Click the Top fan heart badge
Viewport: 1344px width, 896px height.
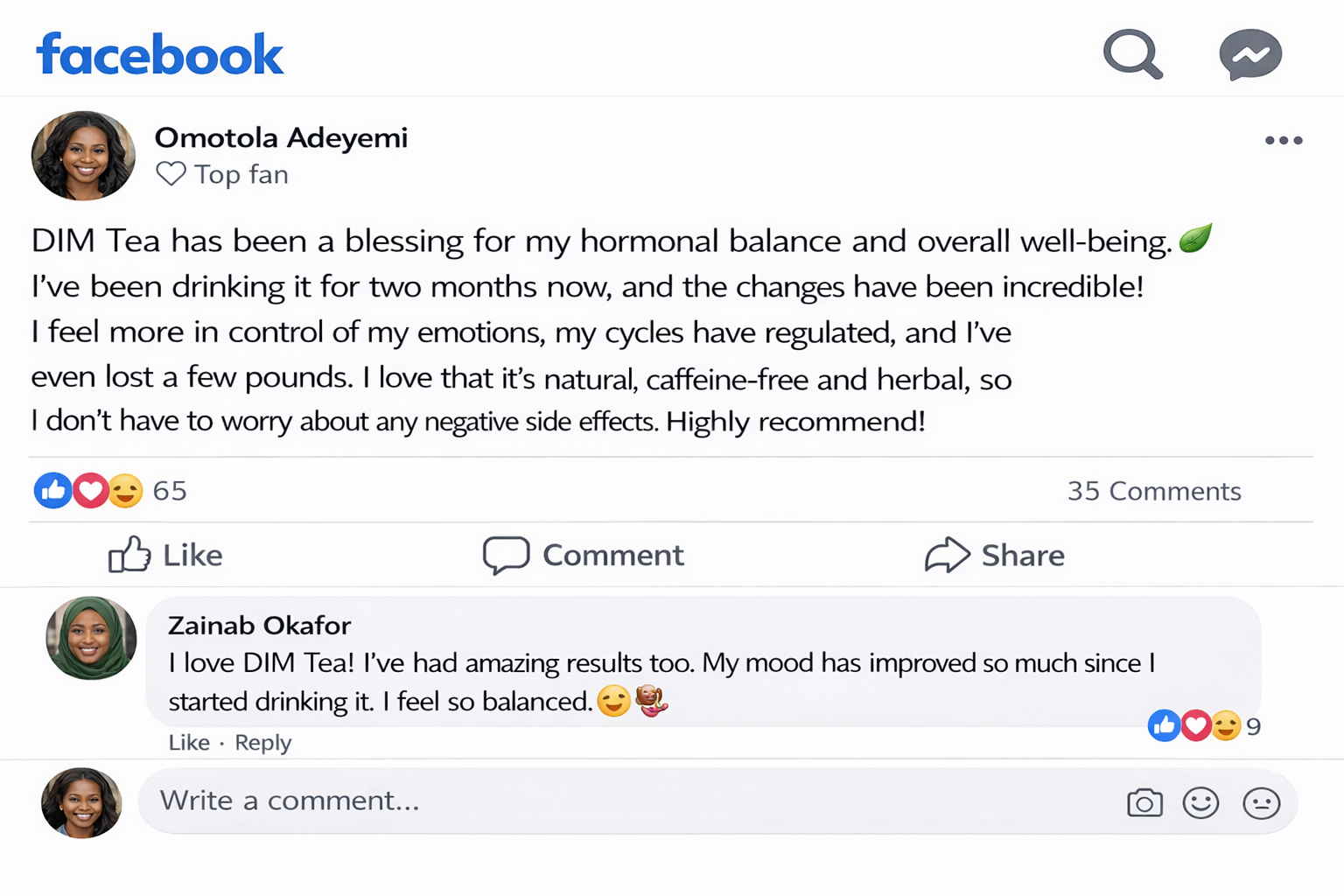click(x=171, y=174)
